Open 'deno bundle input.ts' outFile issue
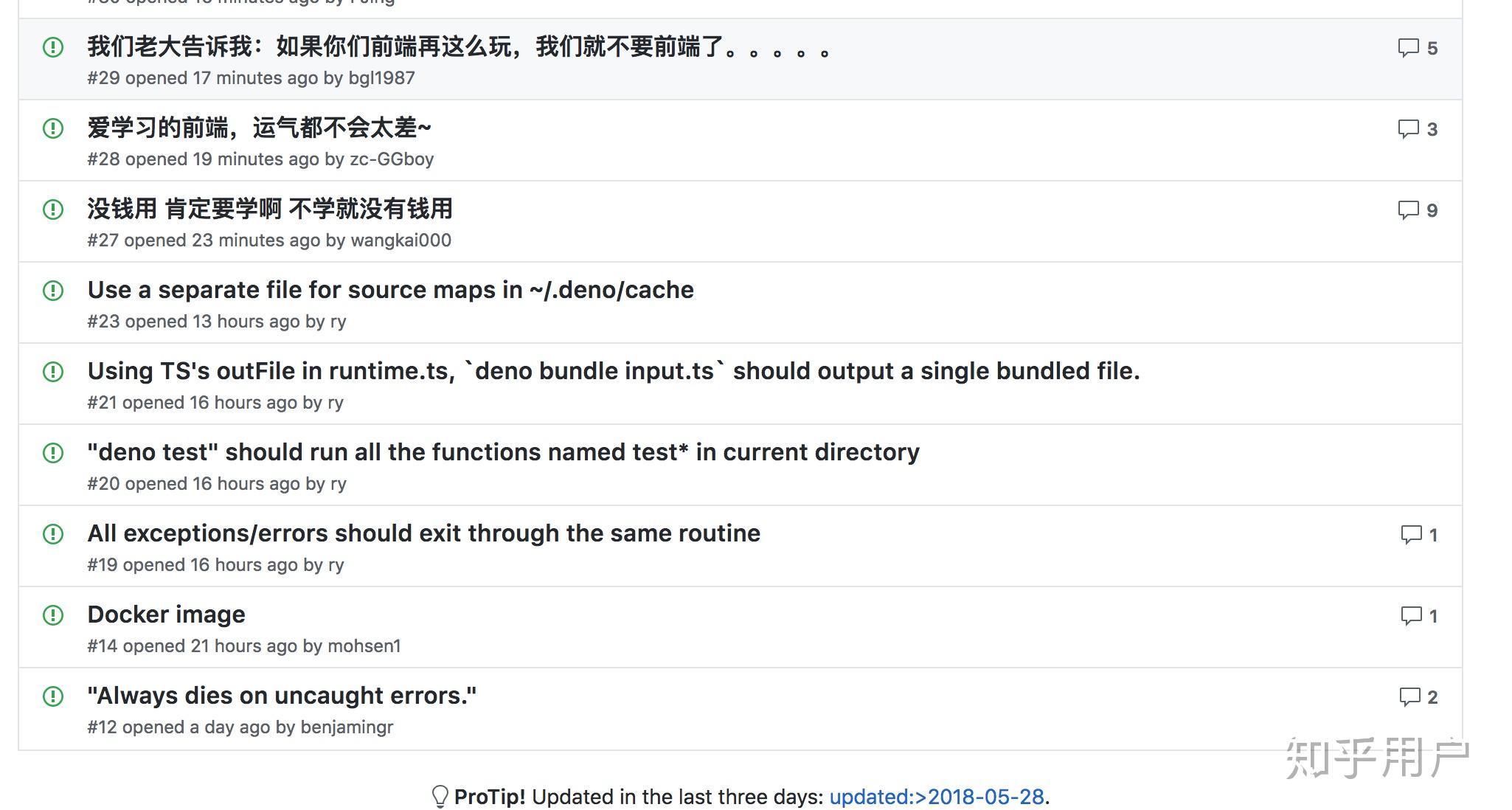 tap(613, 371)
